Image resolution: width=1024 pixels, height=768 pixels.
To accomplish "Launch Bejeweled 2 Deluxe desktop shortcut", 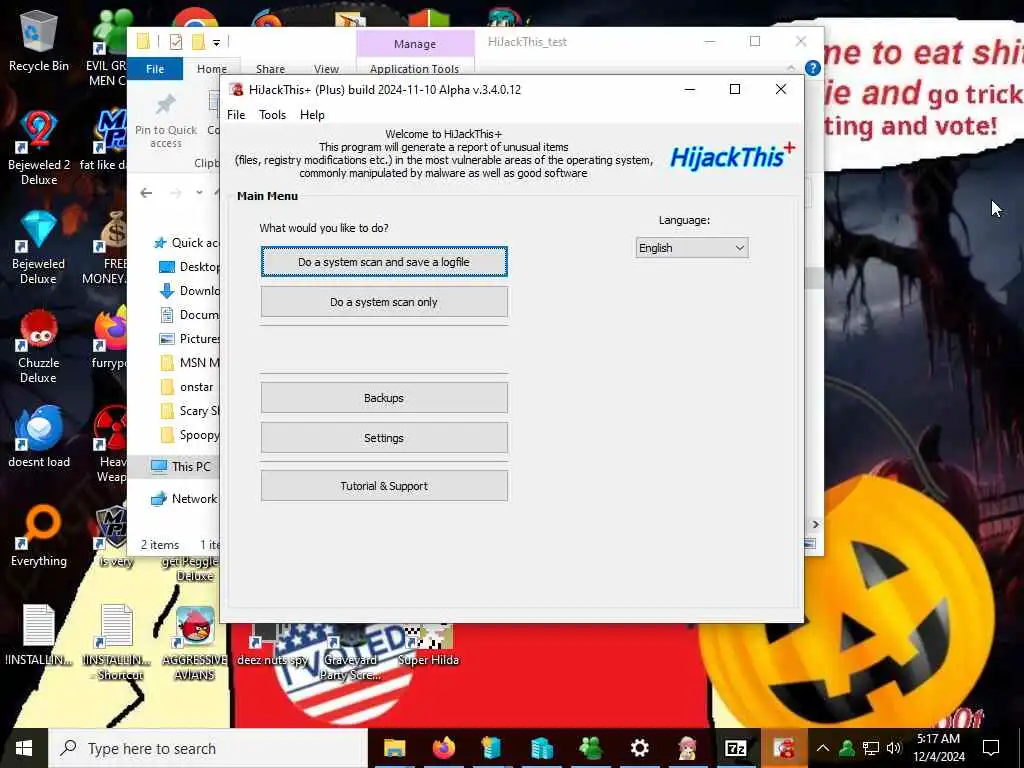I will click(x=39, y=149).
